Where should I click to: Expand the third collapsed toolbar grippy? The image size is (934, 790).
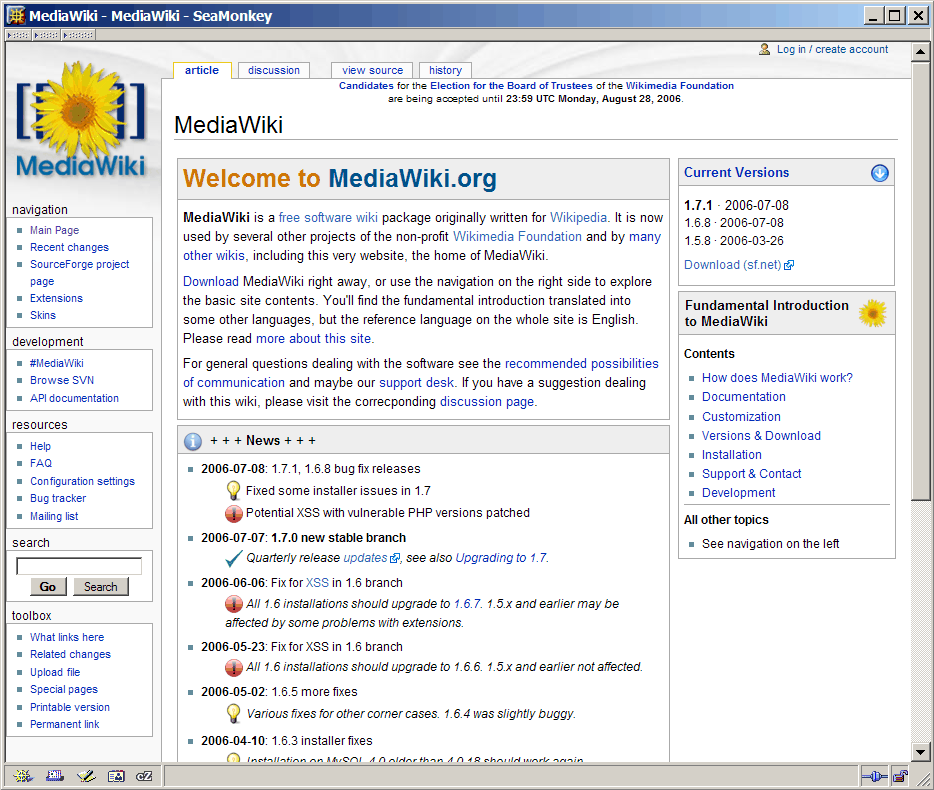click(79, 35)
